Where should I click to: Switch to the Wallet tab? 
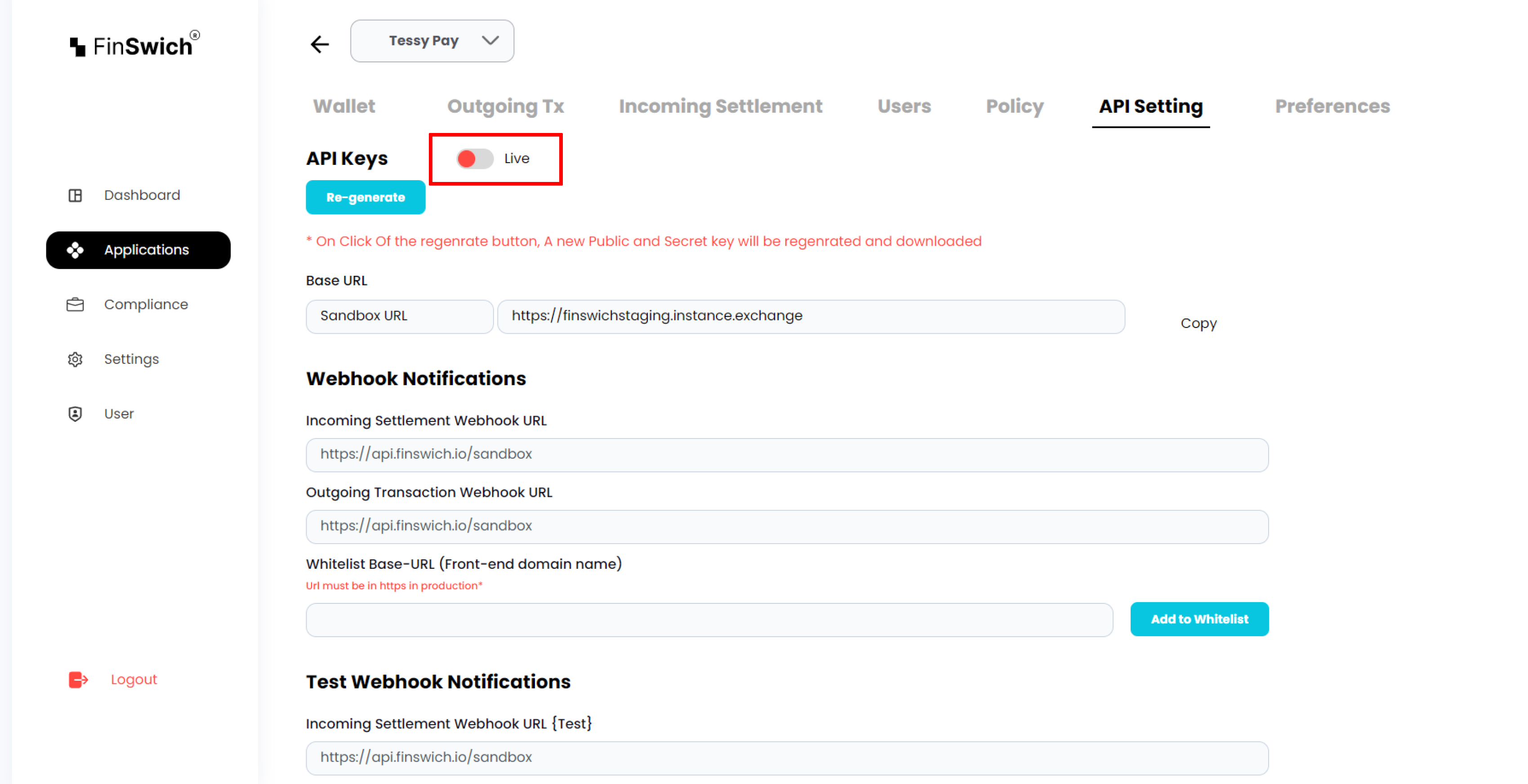coord(344,106)
